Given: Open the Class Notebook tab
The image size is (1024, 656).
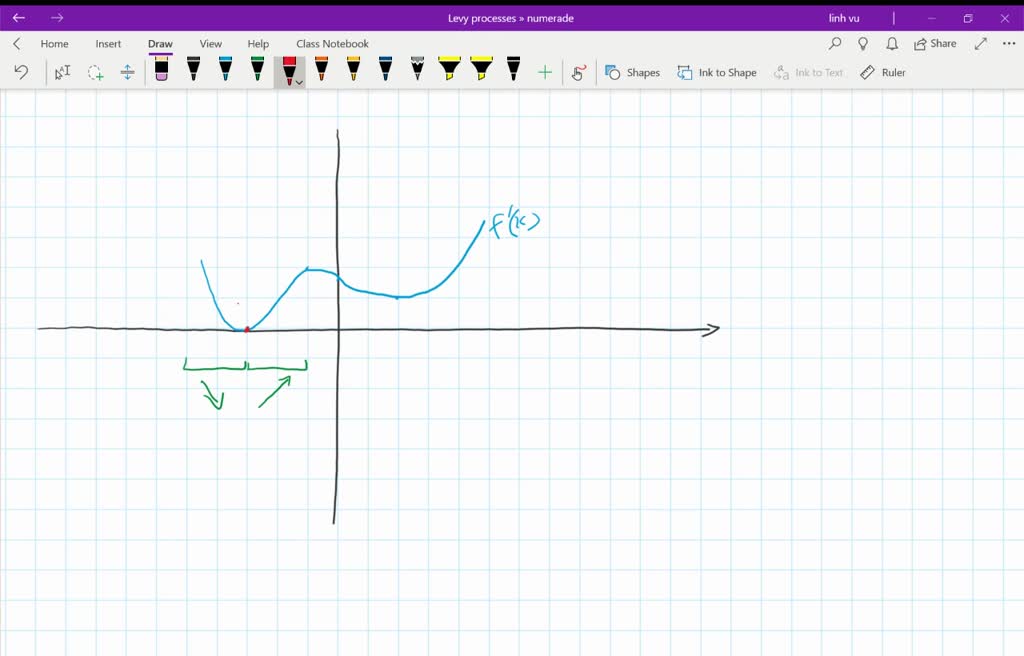Looking at the screenshot, I should 331,43.
